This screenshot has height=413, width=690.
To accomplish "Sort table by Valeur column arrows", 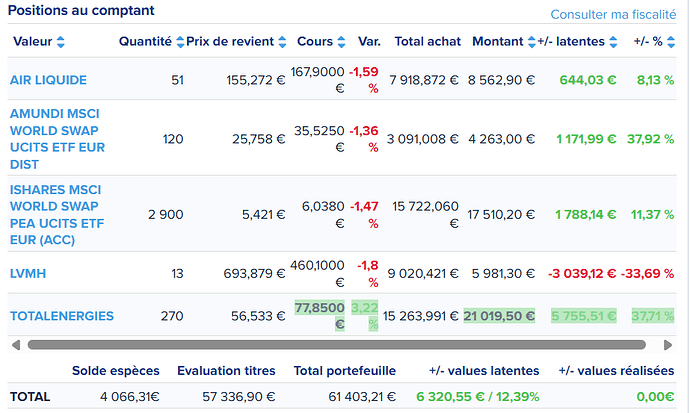I will [x=60, y=42].
